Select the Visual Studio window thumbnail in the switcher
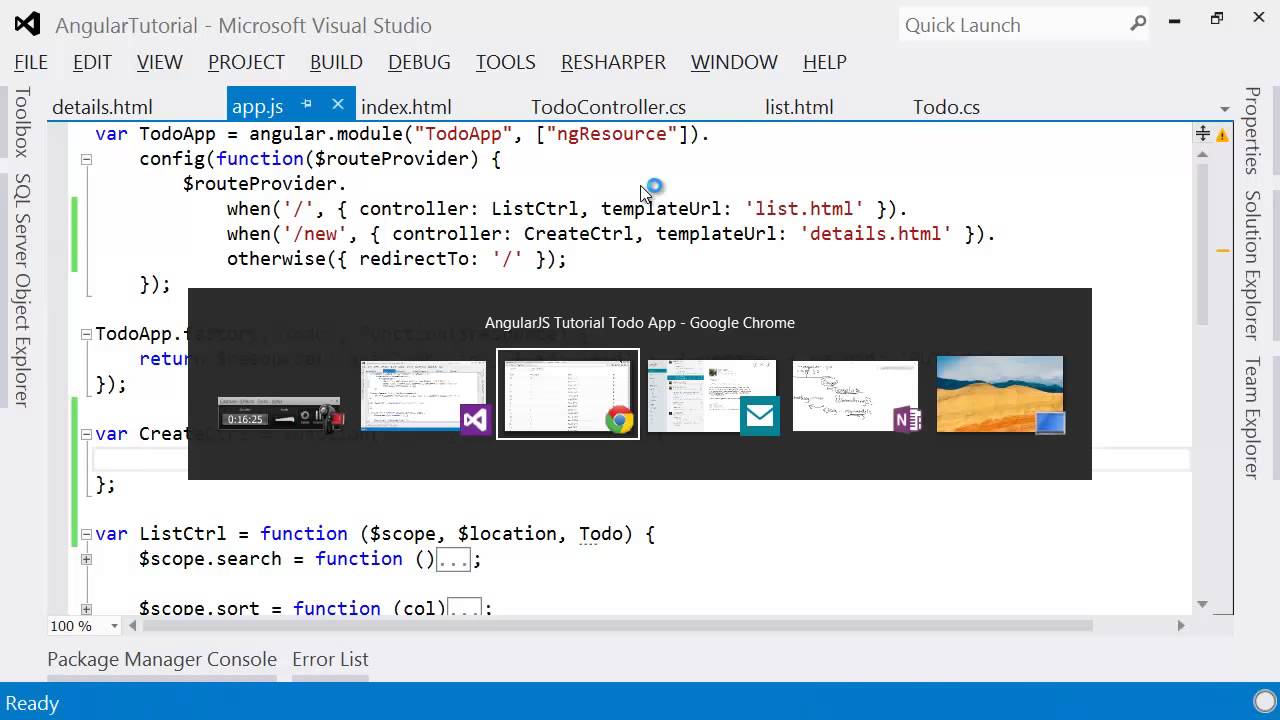1280x720 pixels. pos(423,395)
